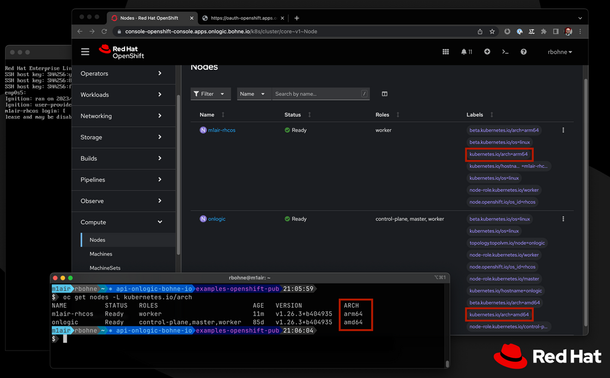The height and width of the screenshot is (378, 610).
Task: Open the rbohne user menu
Action: click(x=560, y=52)
